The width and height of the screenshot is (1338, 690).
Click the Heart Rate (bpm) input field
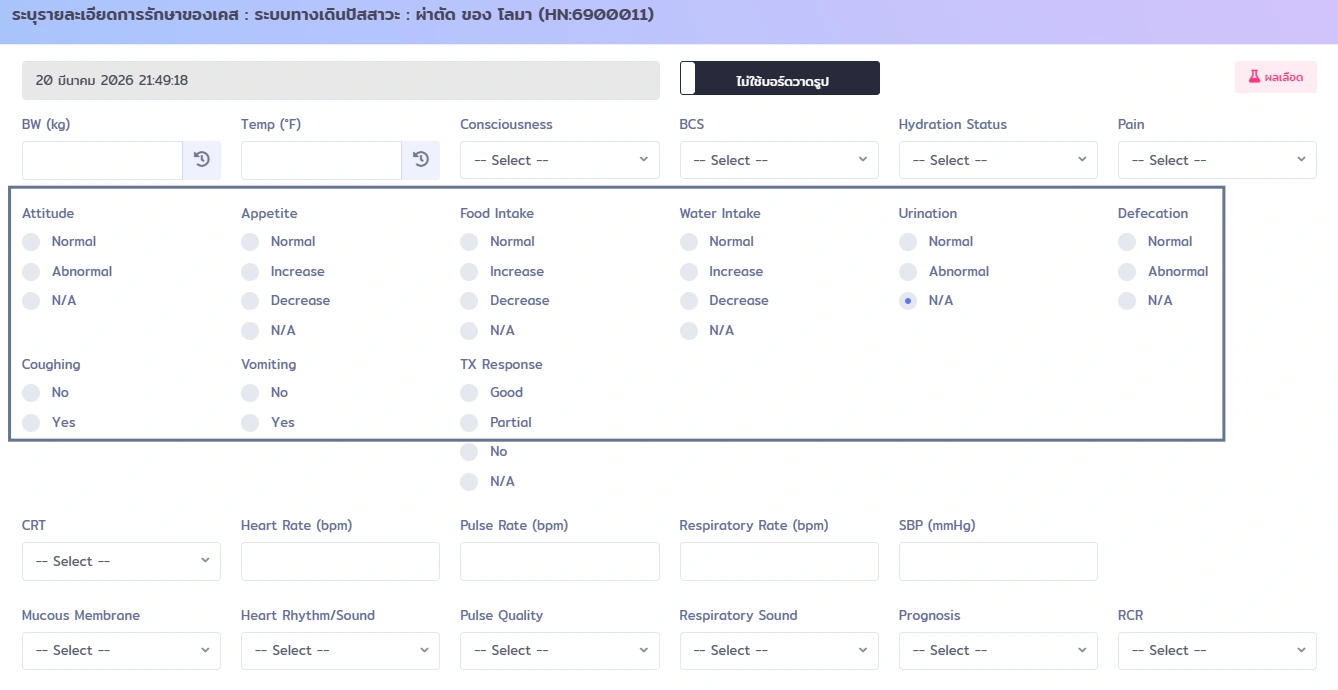coord(340,561)
